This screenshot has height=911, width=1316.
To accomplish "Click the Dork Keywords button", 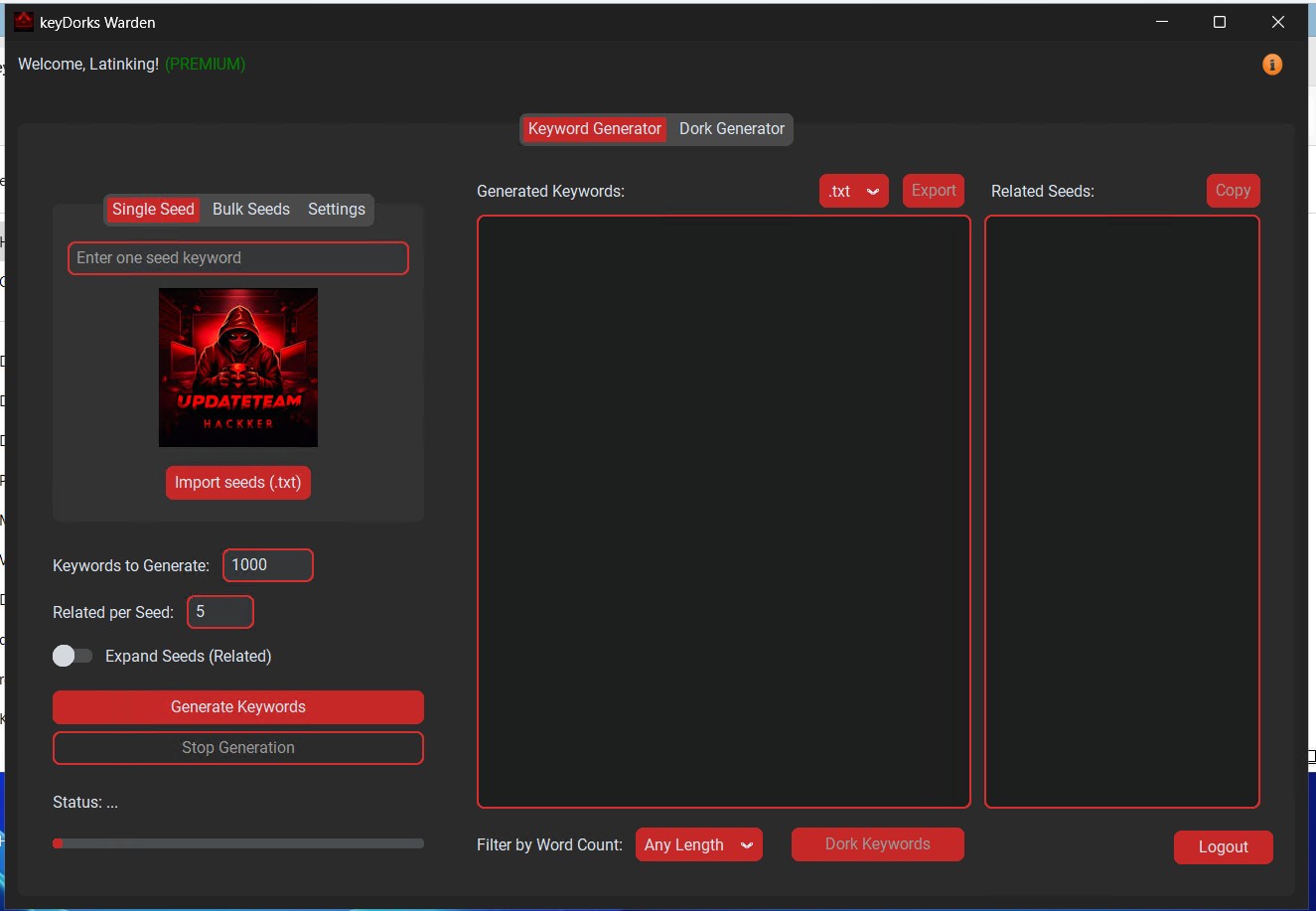I will (x=877, y=844).
